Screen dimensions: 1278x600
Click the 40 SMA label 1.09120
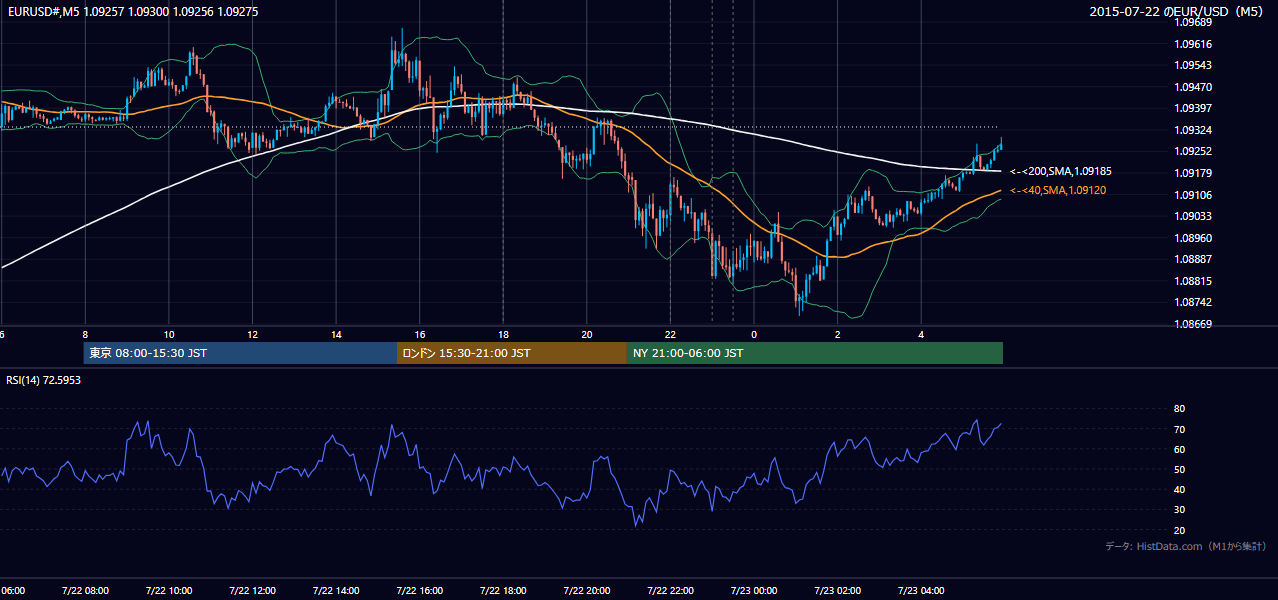click(1058, 190)
